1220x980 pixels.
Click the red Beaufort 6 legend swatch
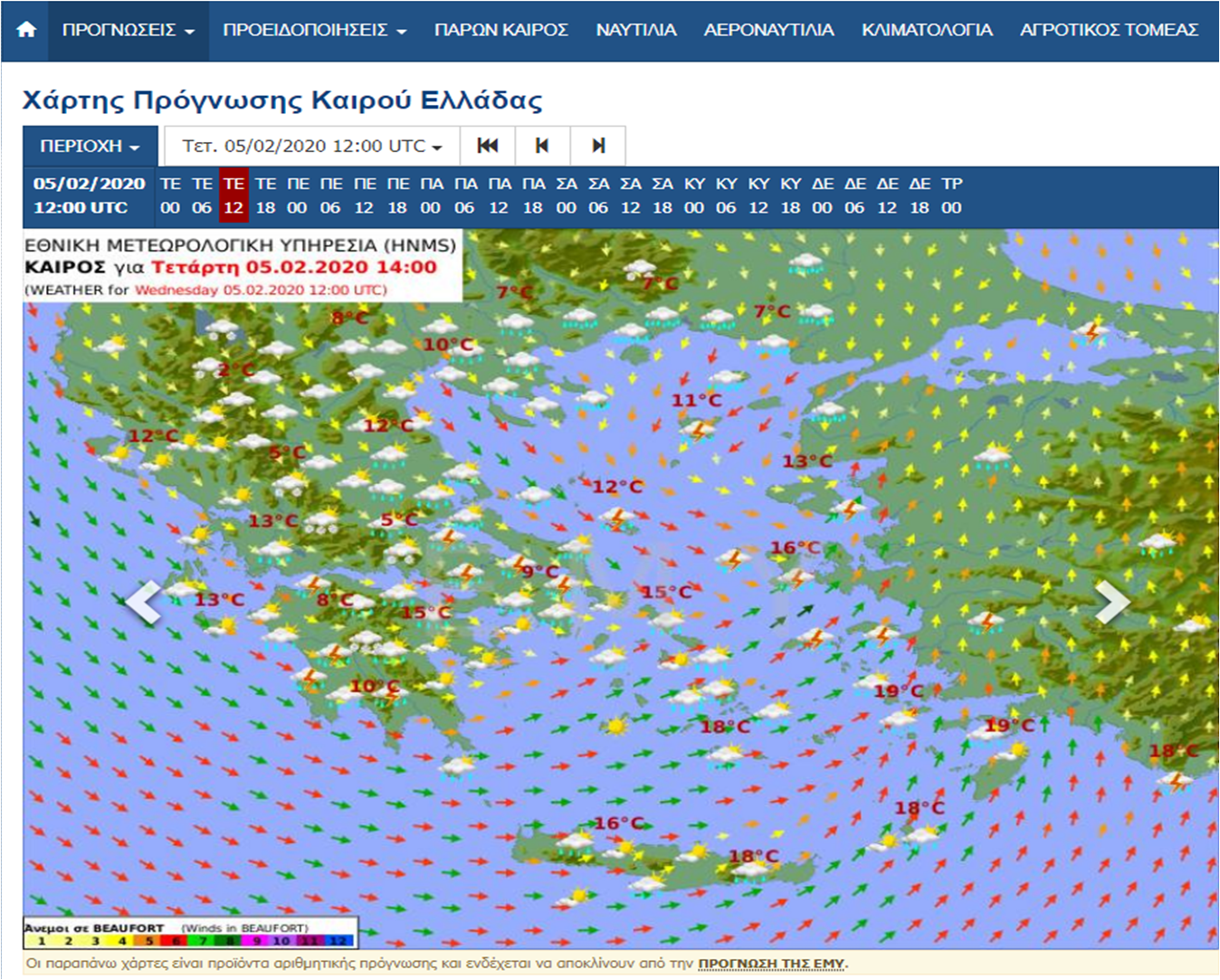click(x=176, y=941)
